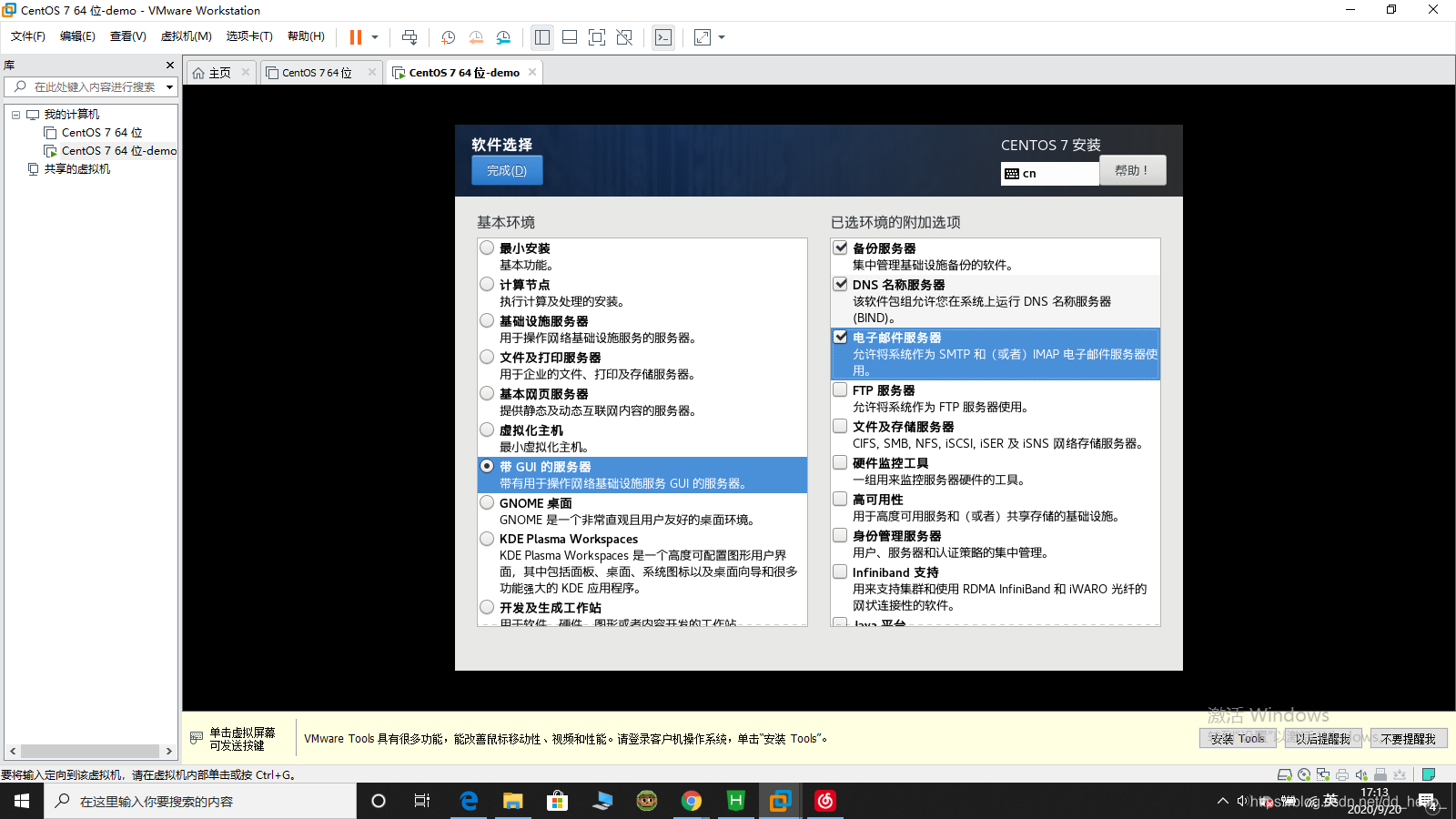
Task: Click the USB device status icon
Action: [1380, 774]
